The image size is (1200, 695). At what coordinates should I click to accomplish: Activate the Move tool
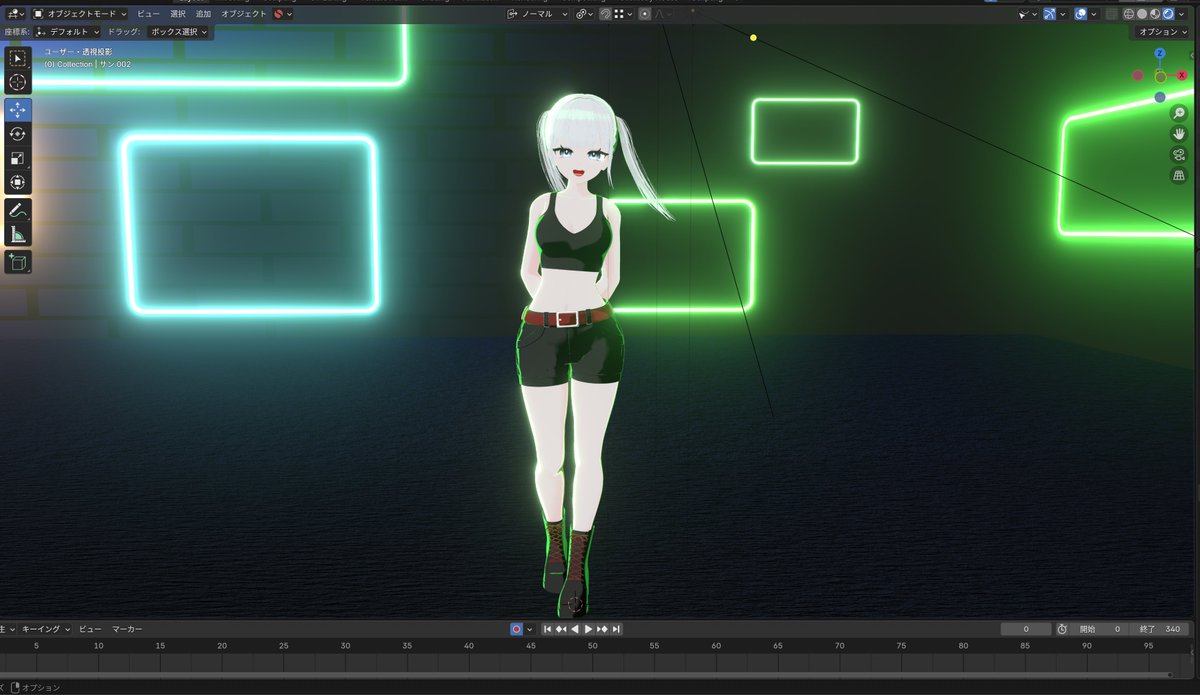point(17,110)
